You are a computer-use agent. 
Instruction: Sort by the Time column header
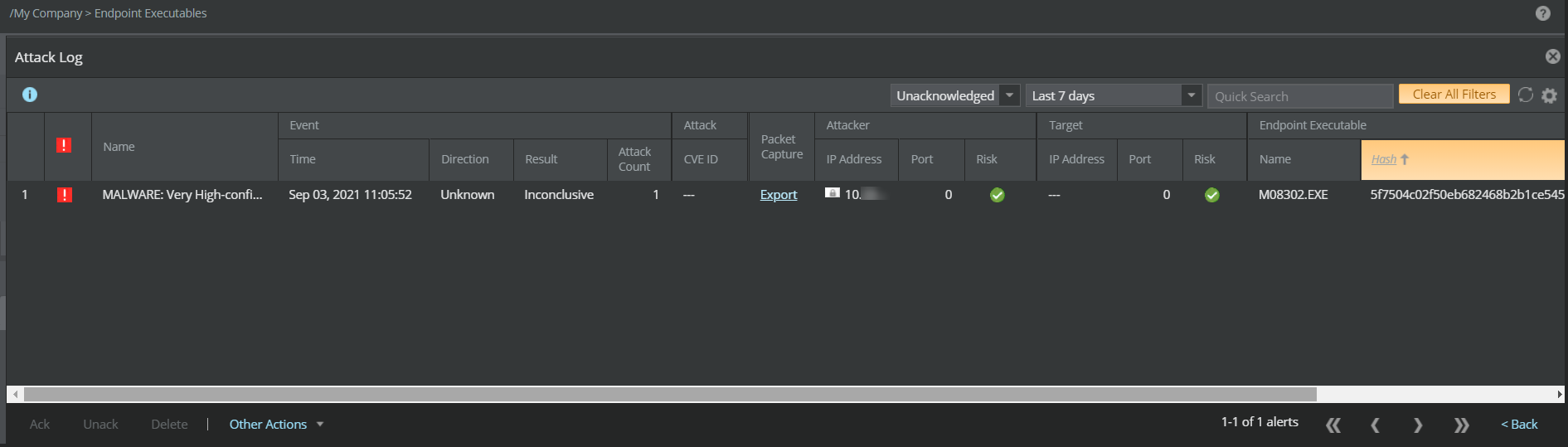tap(353, 159)
